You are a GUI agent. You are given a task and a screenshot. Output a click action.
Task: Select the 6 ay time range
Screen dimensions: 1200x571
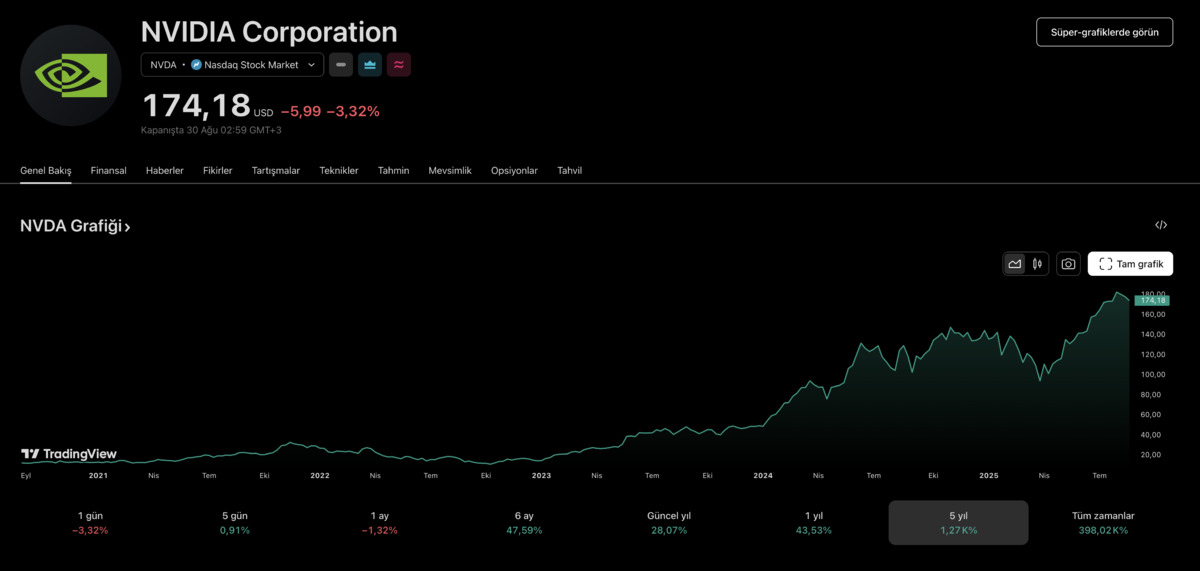point(524,523)
